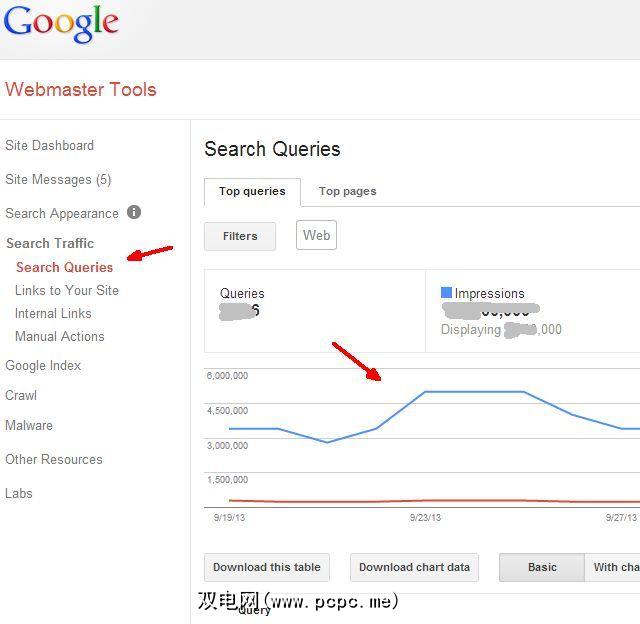Click the Displaying impressions value
Viewport: 640px width, 624px height.
(501, 330)
